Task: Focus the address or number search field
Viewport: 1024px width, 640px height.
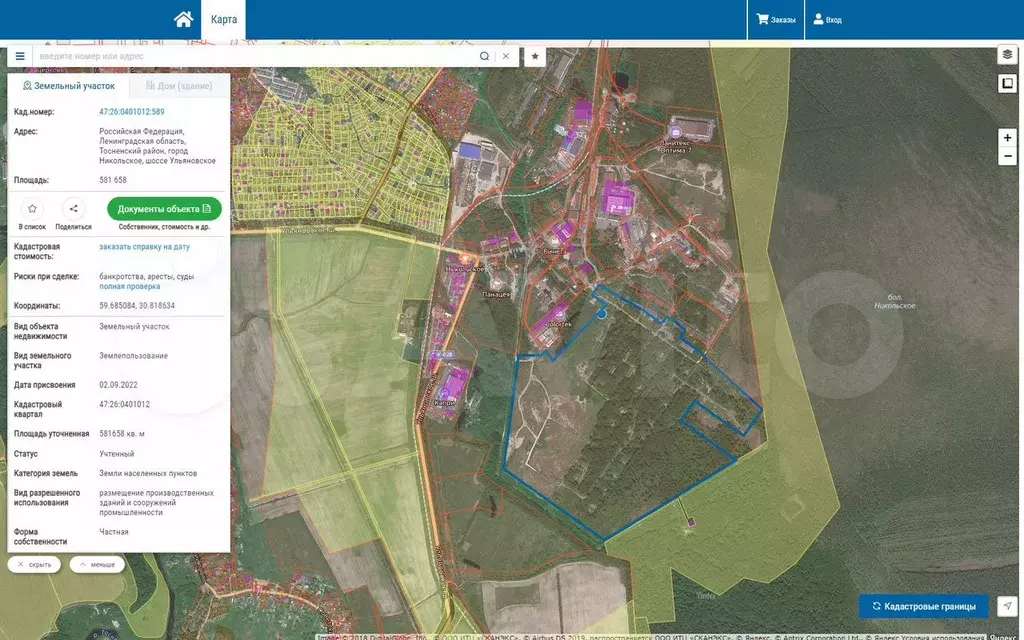Action: (255, 56)
